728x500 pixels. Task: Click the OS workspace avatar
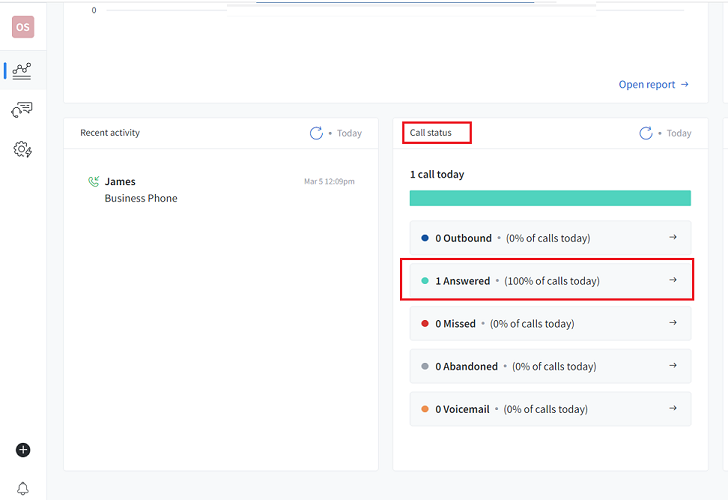coord(23,27)
